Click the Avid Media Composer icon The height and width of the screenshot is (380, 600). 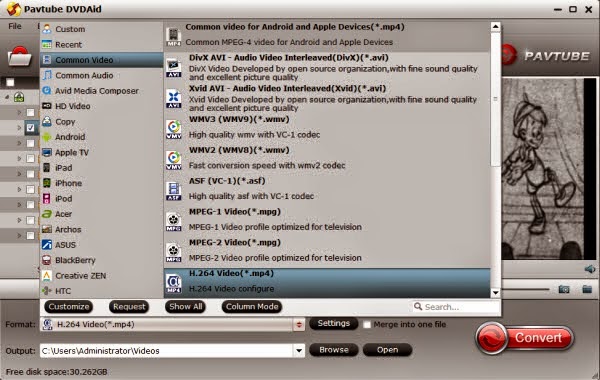(47, 90)
